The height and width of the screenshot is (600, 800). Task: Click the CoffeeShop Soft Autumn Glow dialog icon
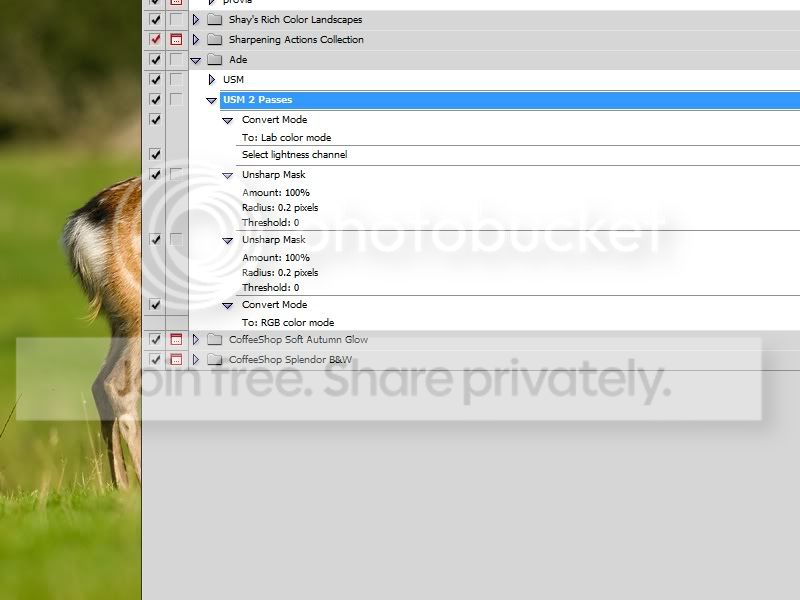[x=176, y=340]
